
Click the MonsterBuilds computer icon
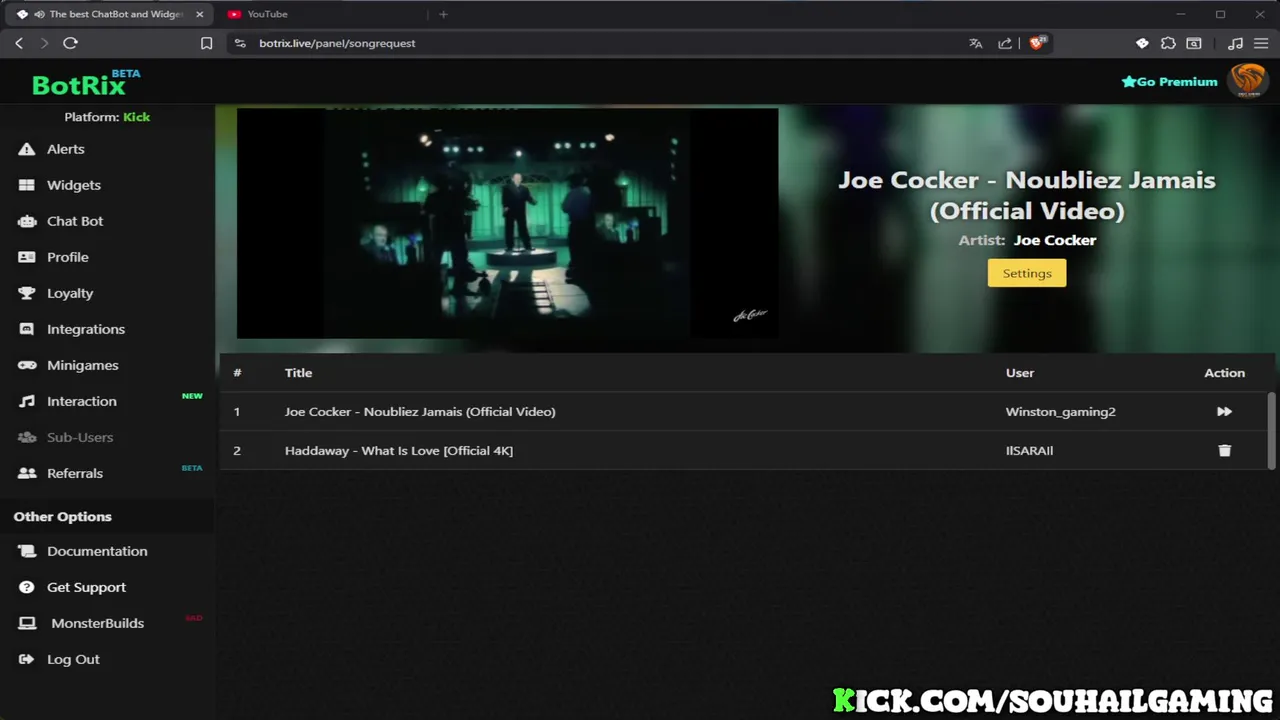tap(28, 623)
